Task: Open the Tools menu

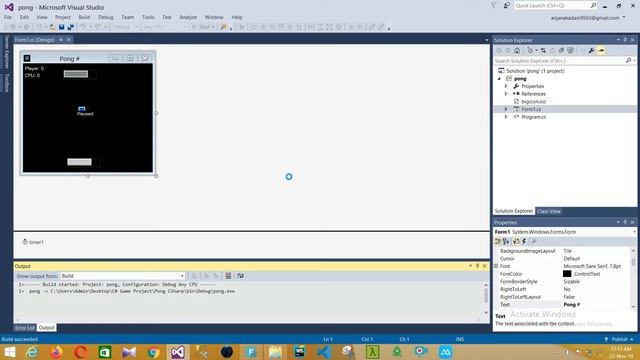Action: click(148, 17)
